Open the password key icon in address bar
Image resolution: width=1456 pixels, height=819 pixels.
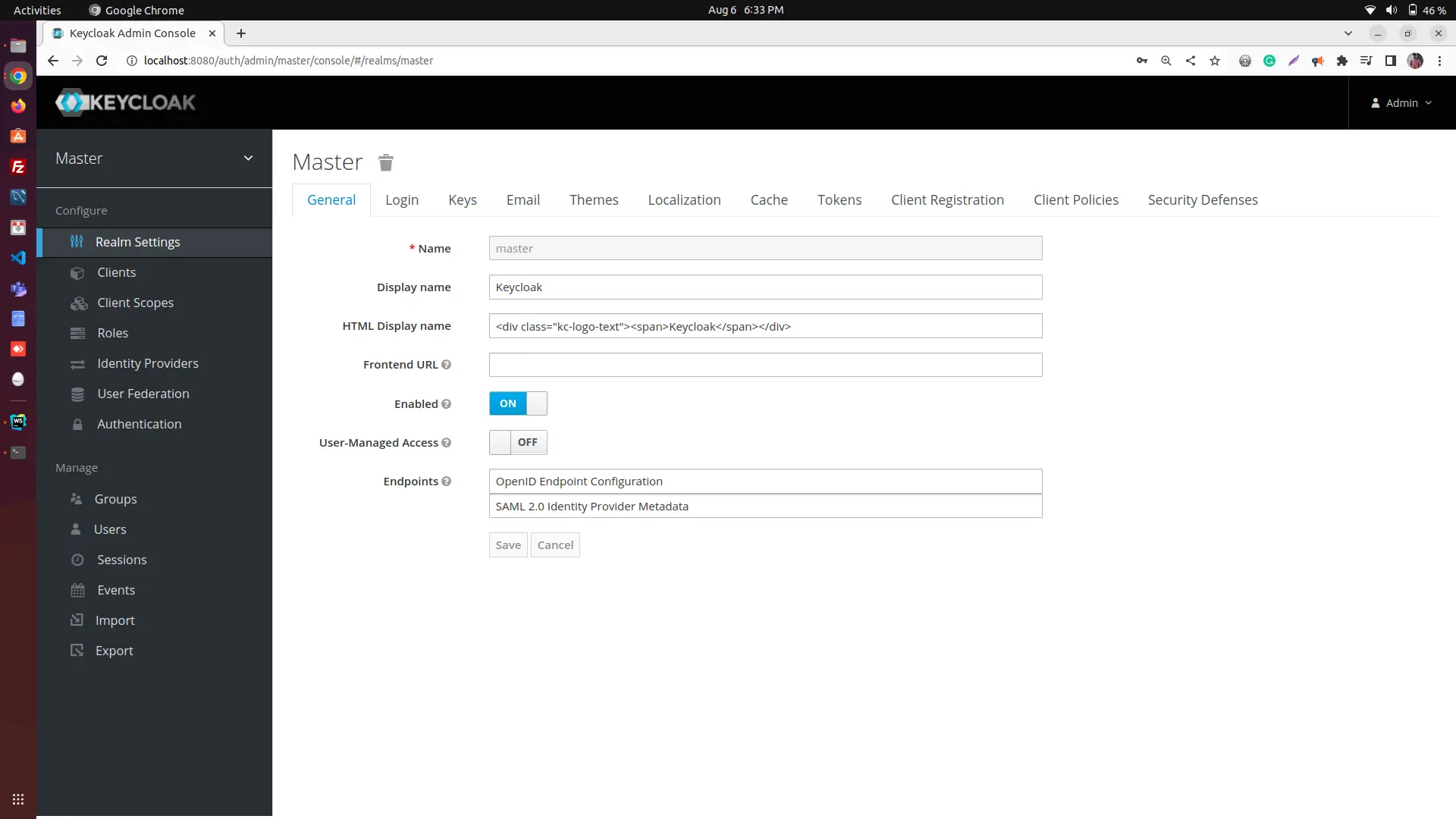click(1142, 61)
